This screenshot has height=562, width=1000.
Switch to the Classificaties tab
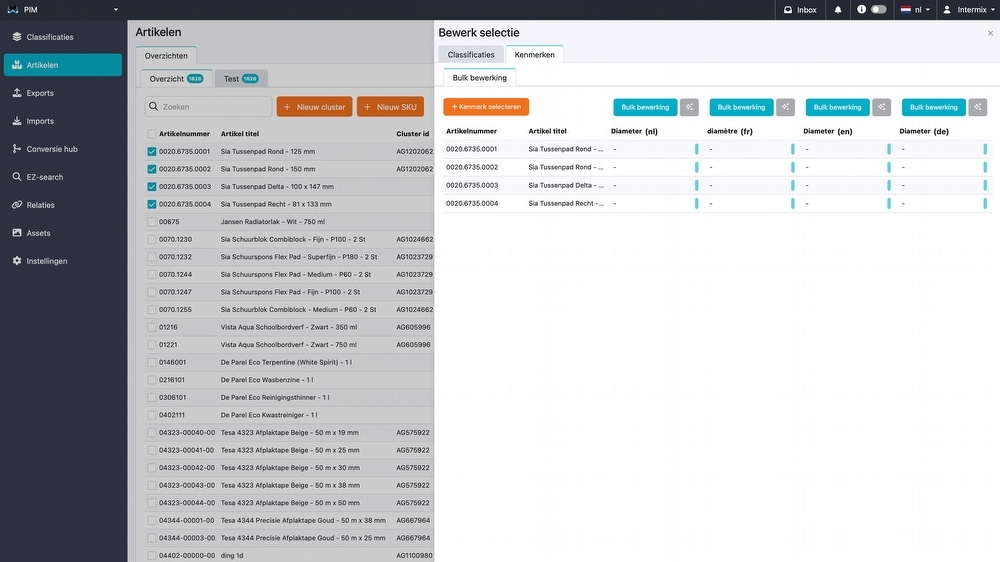pos(471,55)
